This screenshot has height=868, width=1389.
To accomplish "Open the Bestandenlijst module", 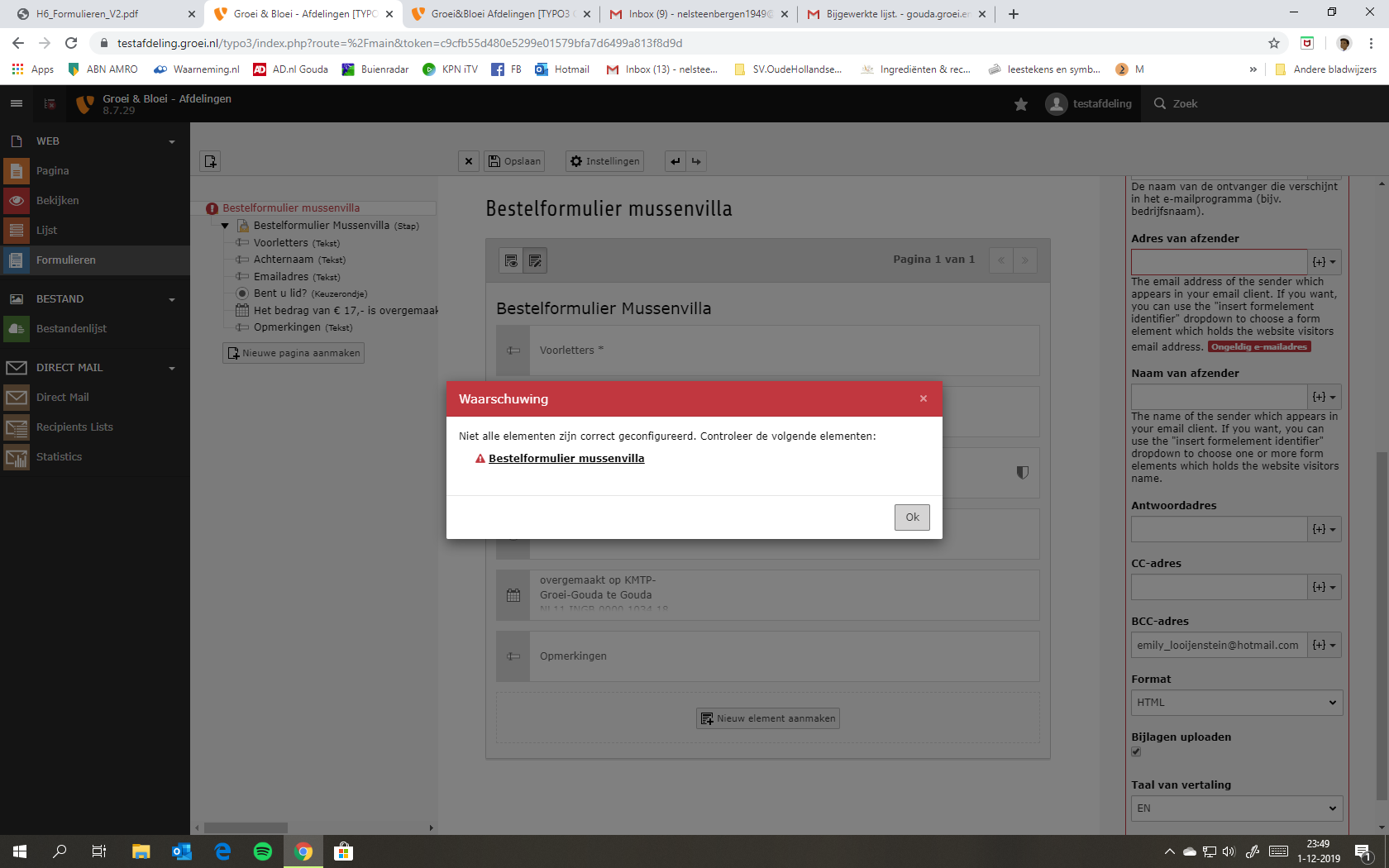I will [x=71, y=329].
